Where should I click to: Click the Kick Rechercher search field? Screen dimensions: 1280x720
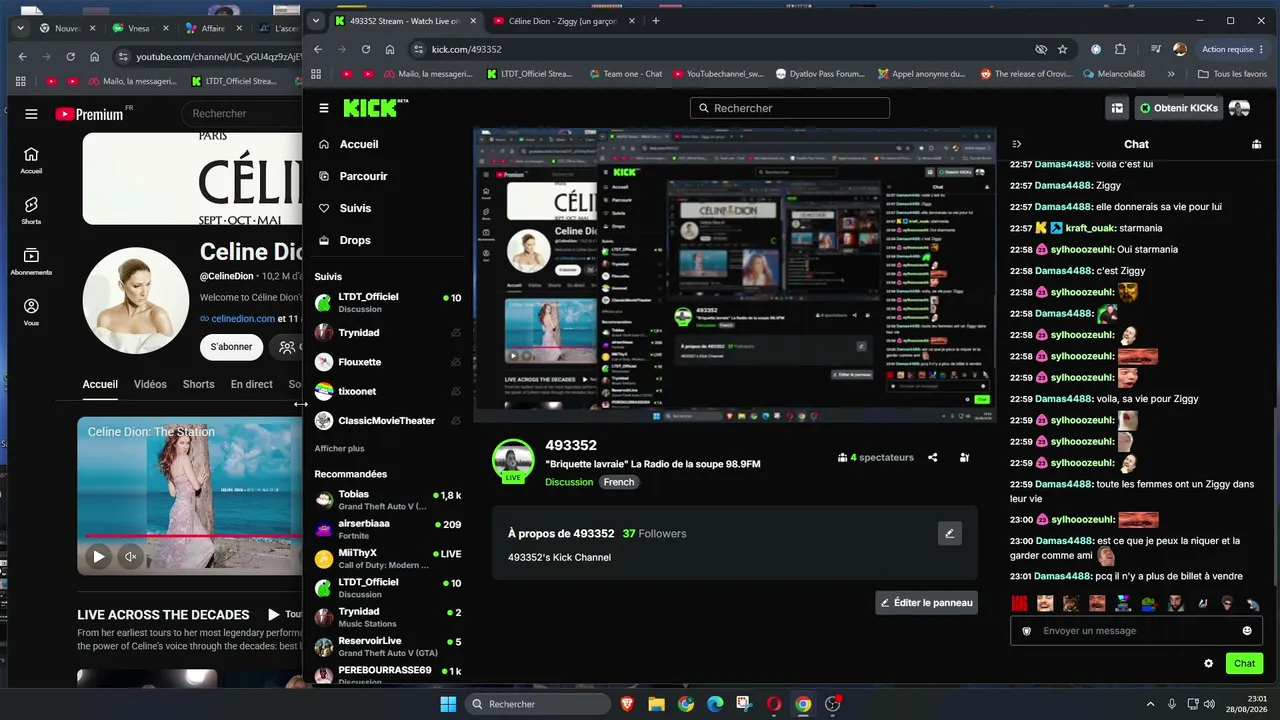(789, 108)
